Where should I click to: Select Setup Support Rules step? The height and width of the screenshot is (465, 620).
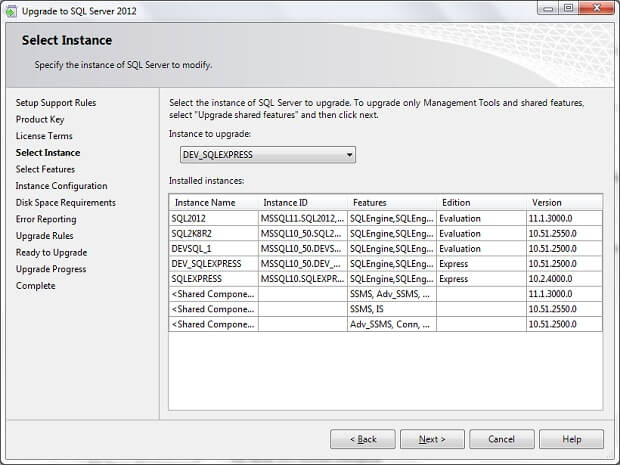click(x=56, y=103)
